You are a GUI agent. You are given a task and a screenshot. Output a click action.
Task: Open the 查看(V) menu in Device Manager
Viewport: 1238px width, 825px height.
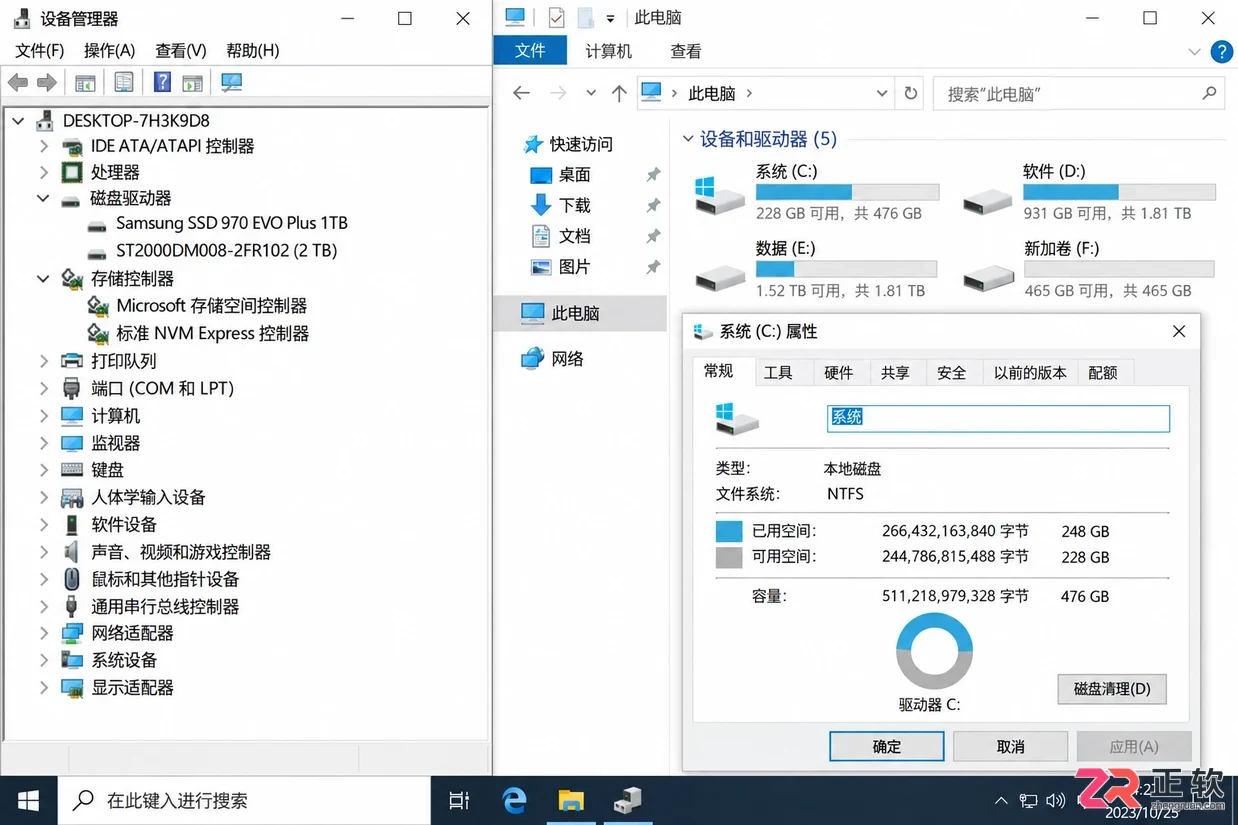[x=181, y=50]
